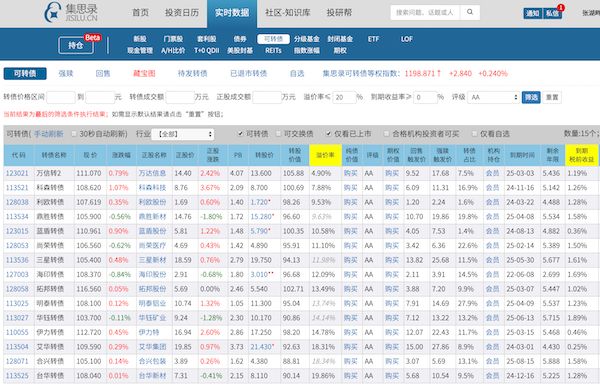Click the magnifier search icon button
This screenshot has height=388, width=600.
coord(470,12)
